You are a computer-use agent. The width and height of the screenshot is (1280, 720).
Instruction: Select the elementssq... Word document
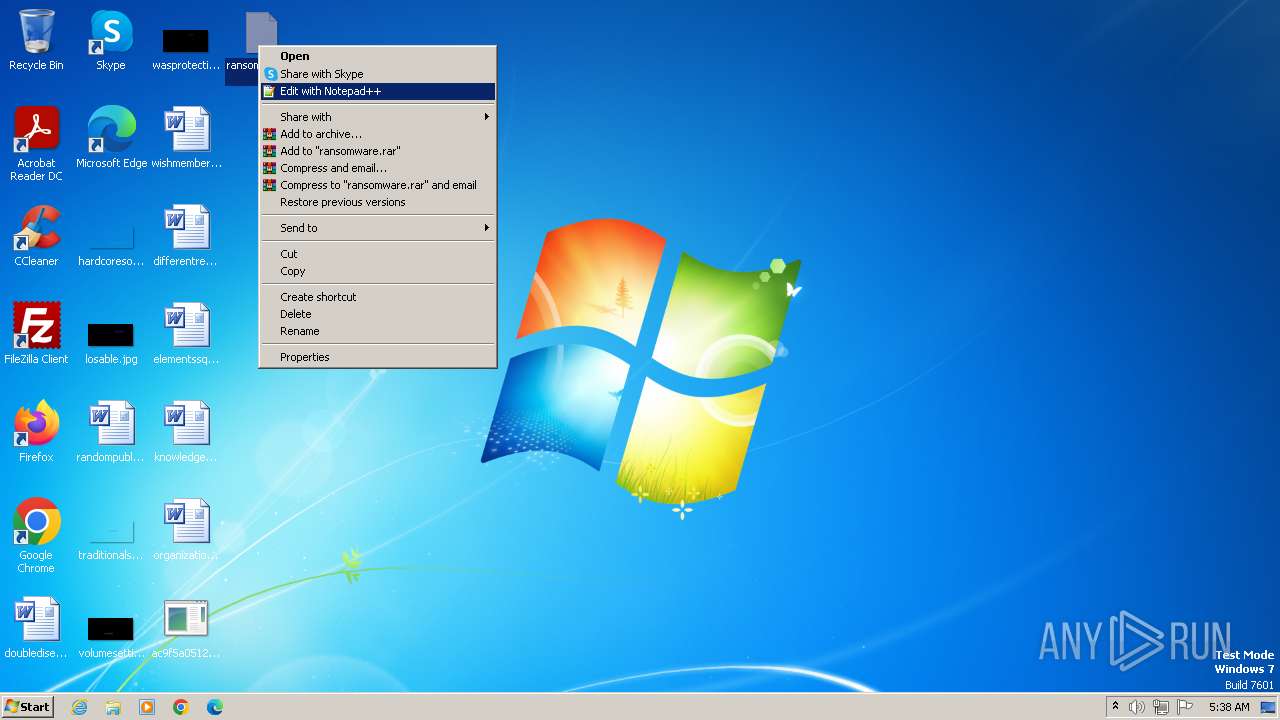[186, 333]
